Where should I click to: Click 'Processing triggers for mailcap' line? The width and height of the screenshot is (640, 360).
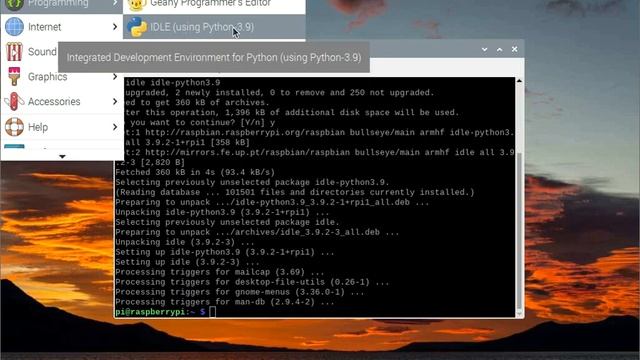coord(220,272)
